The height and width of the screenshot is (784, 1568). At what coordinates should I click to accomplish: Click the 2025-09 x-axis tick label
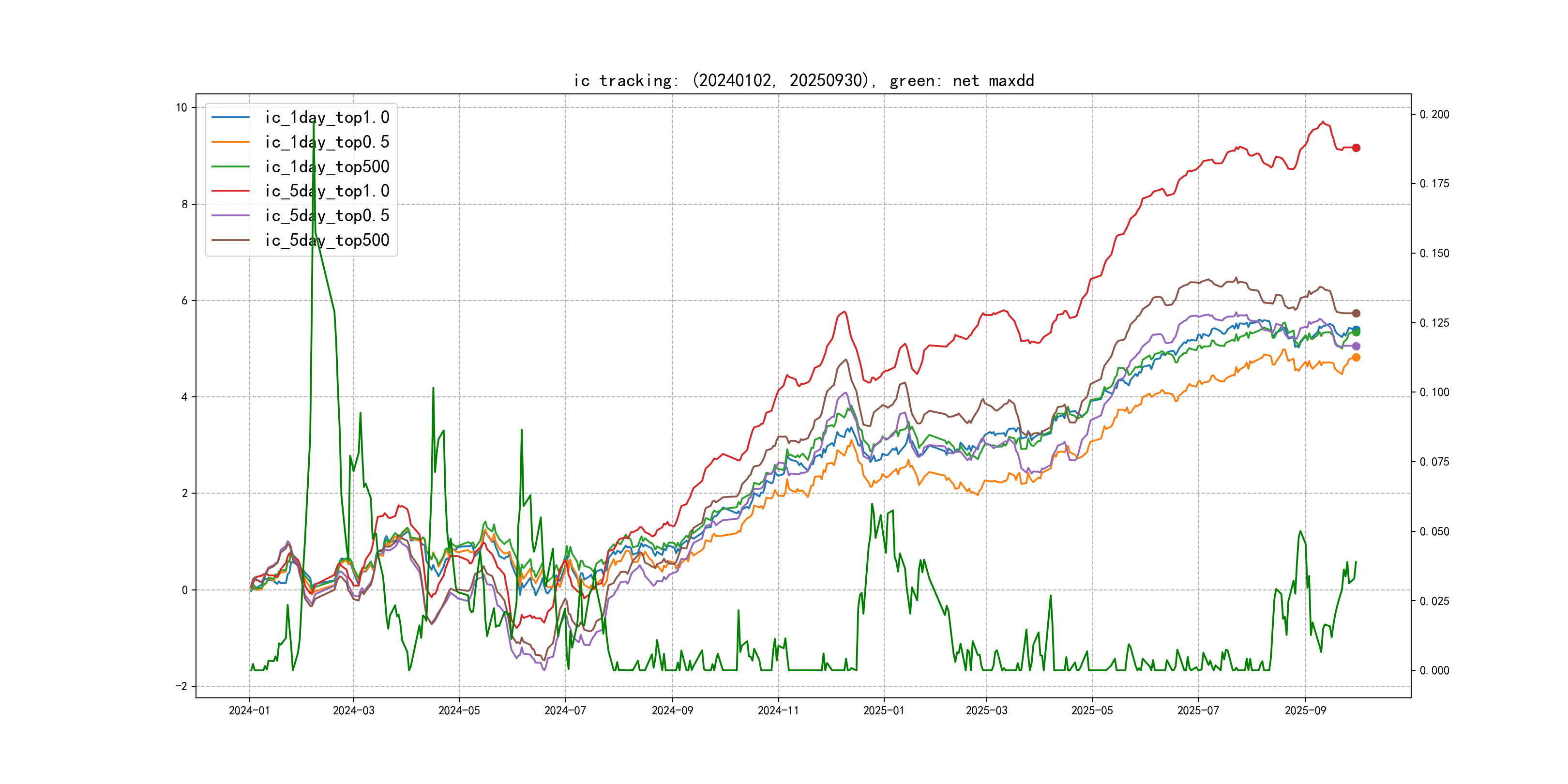[1305, 710]
